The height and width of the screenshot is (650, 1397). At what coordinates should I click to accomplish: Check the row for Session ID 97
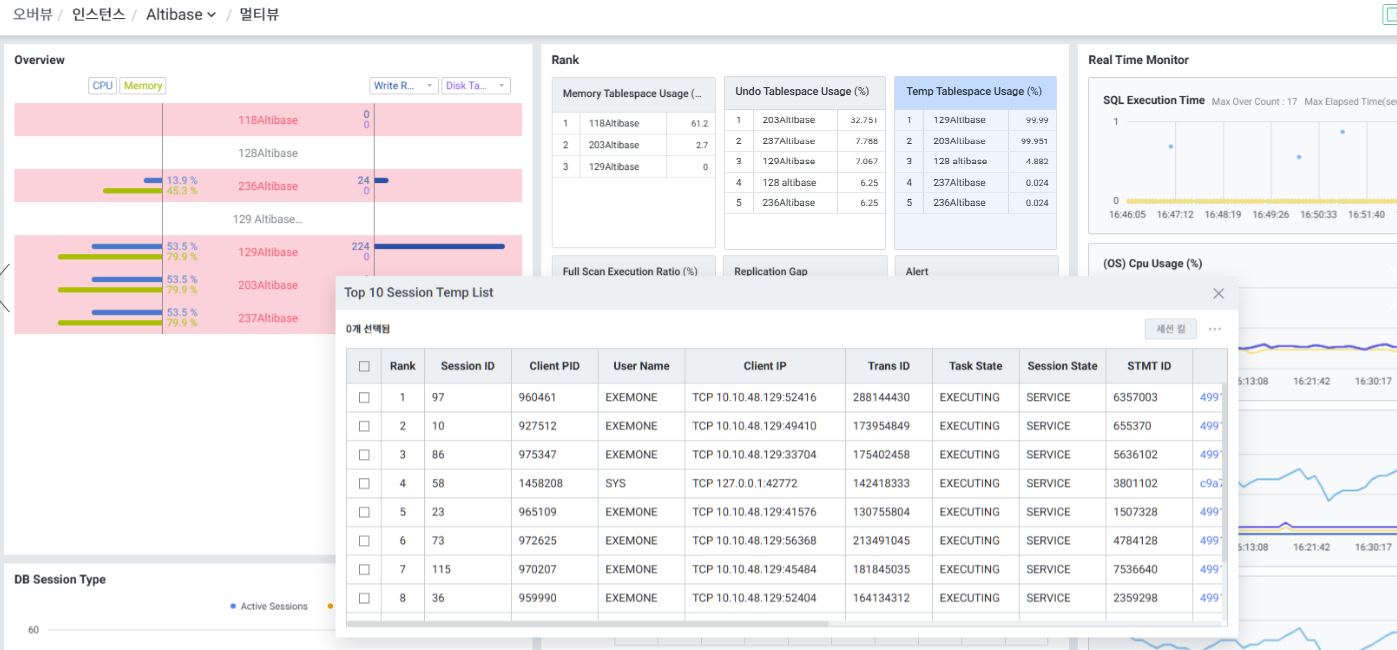click(364, 397)
